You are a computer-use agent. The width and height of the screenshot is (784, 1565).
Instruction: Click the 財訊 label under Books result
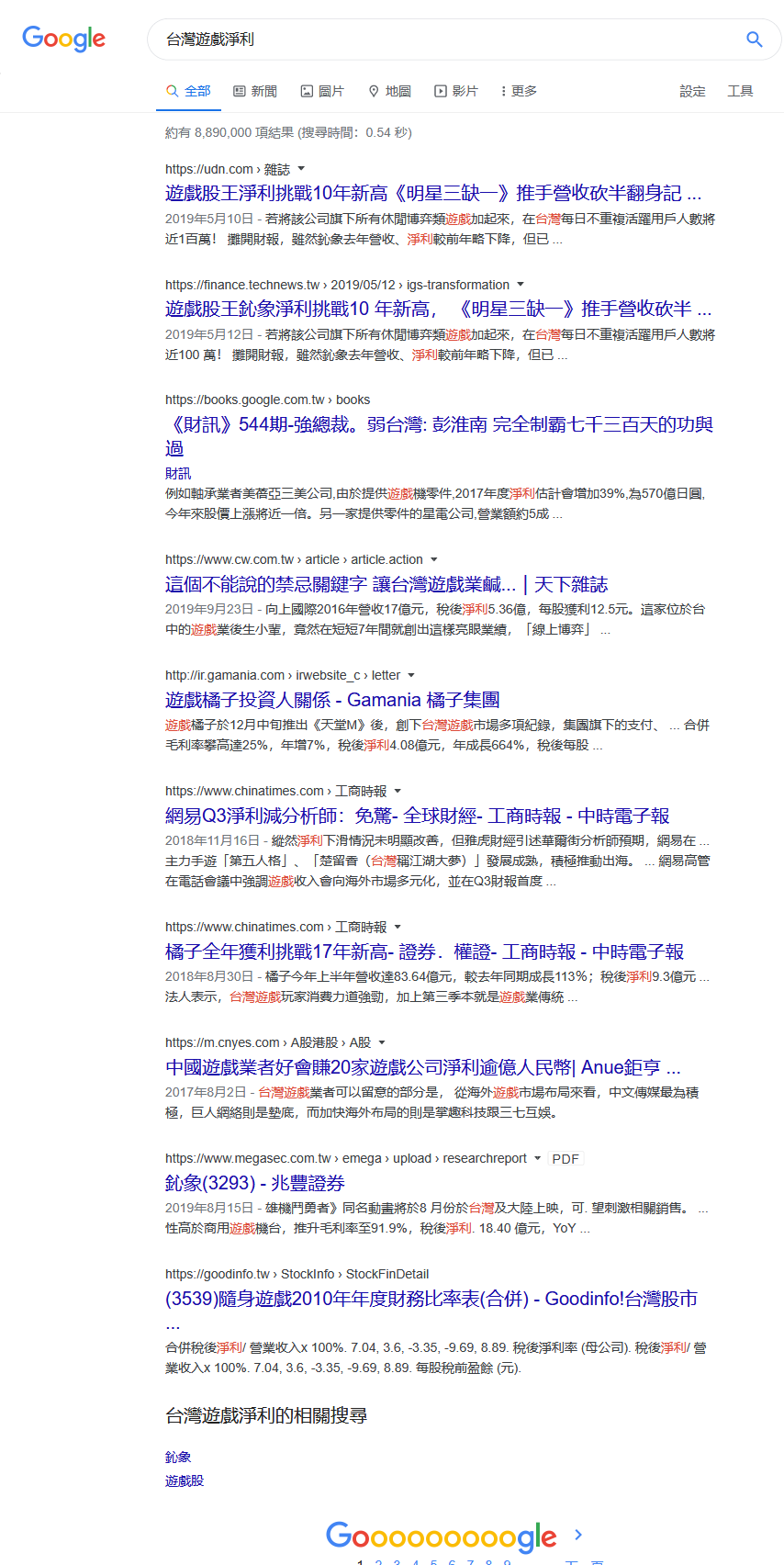point(178,473)
